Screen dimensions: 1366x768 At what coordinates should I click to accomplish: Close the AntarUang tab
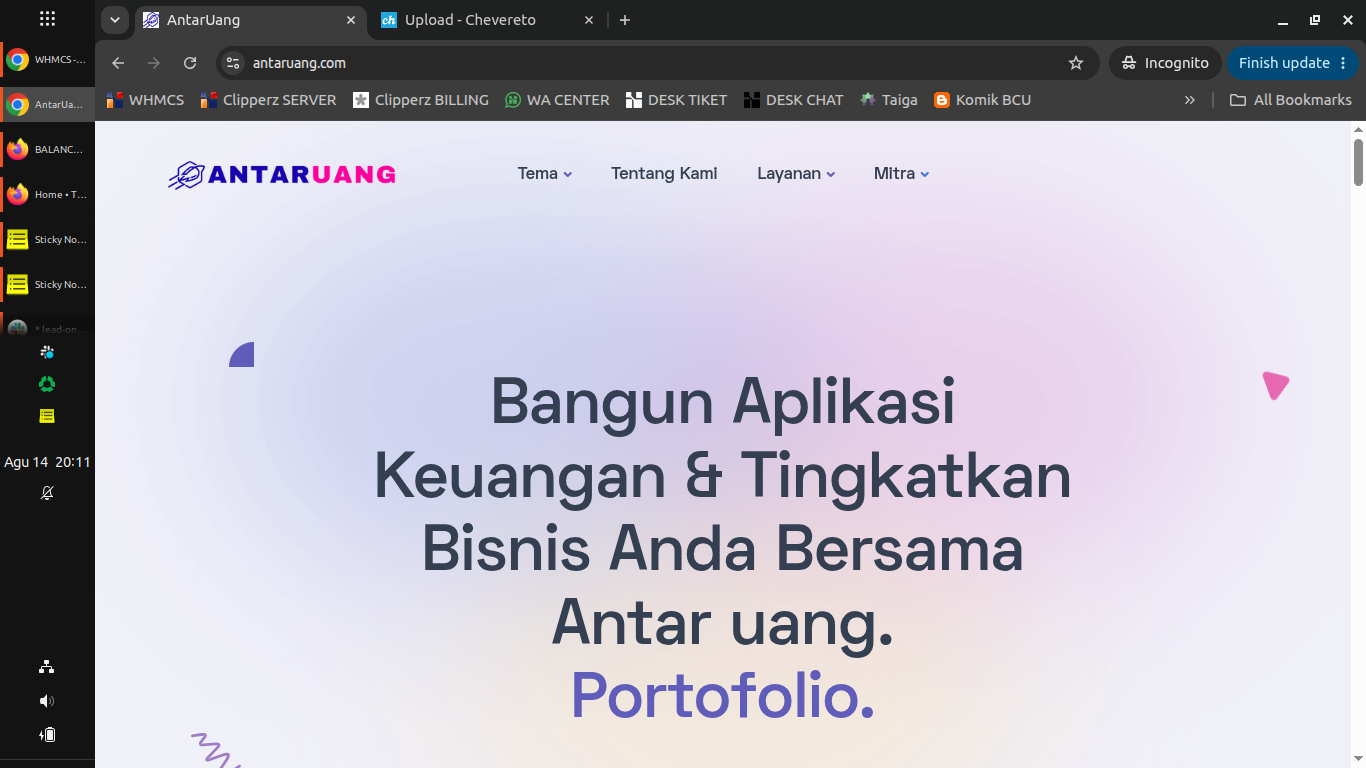[351, 20]
